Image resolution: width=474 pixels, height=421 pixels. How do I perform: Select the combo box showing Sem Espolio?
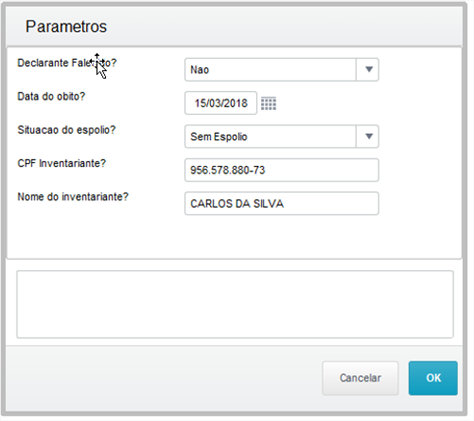(x=282, y=136)
